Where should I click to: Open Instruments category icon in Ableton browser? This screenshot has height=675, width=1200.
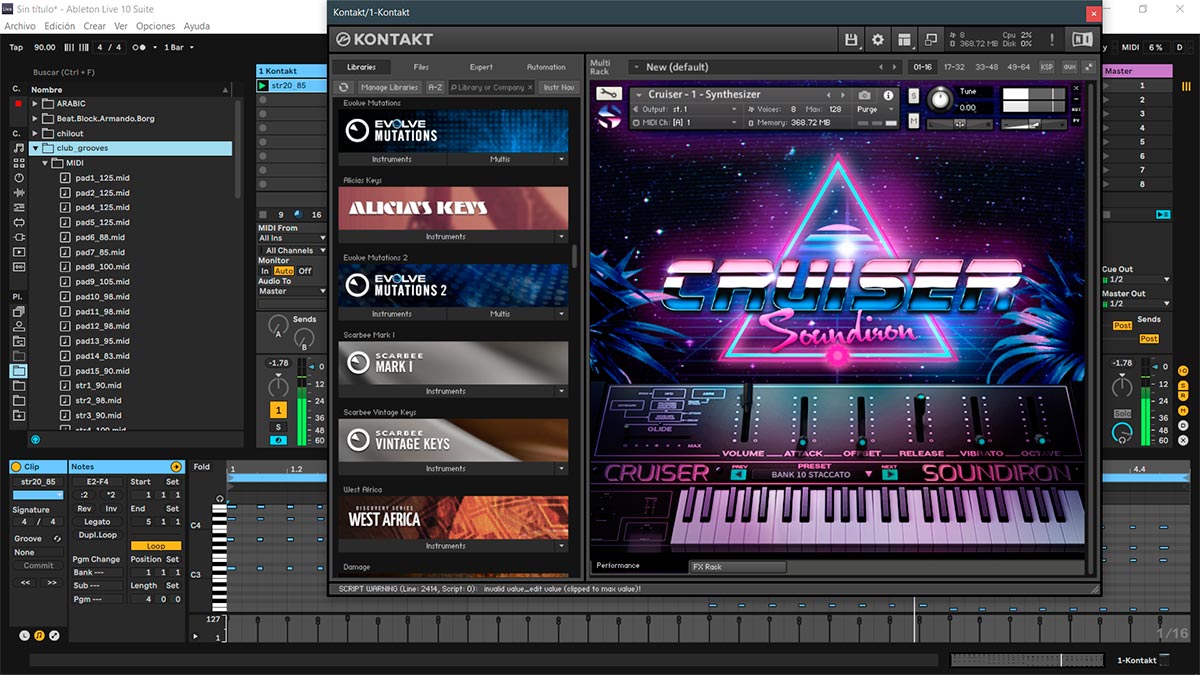point(19,178)
